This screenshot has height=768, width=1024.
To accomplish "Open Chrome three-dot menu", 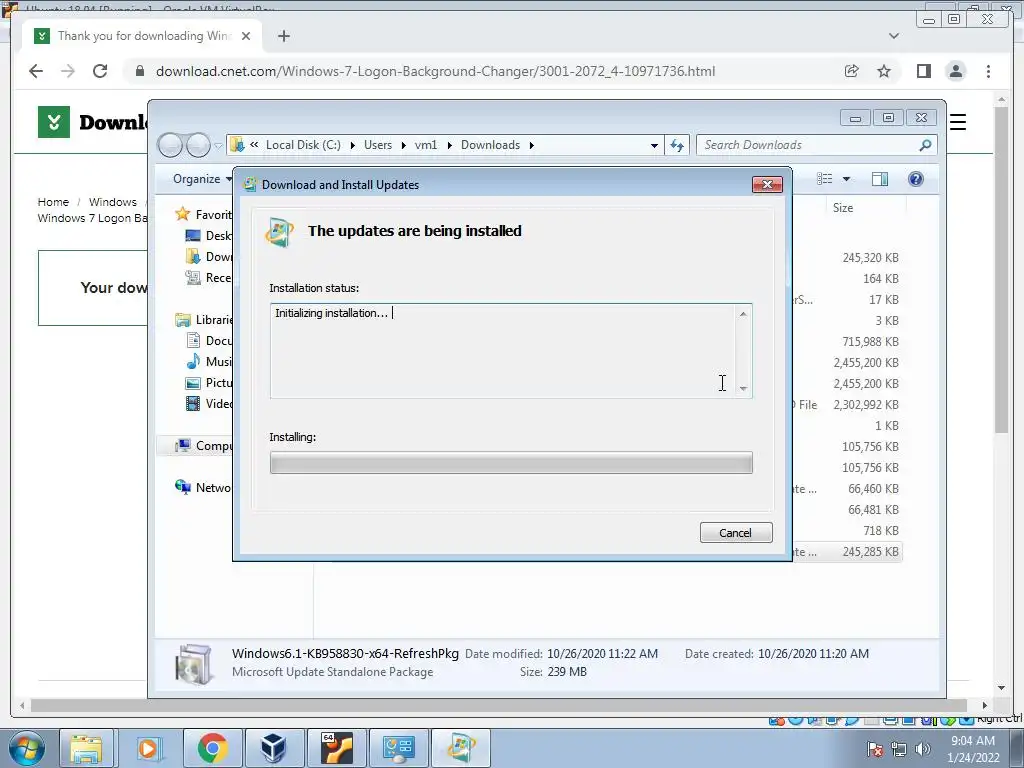I will [988, 71].
